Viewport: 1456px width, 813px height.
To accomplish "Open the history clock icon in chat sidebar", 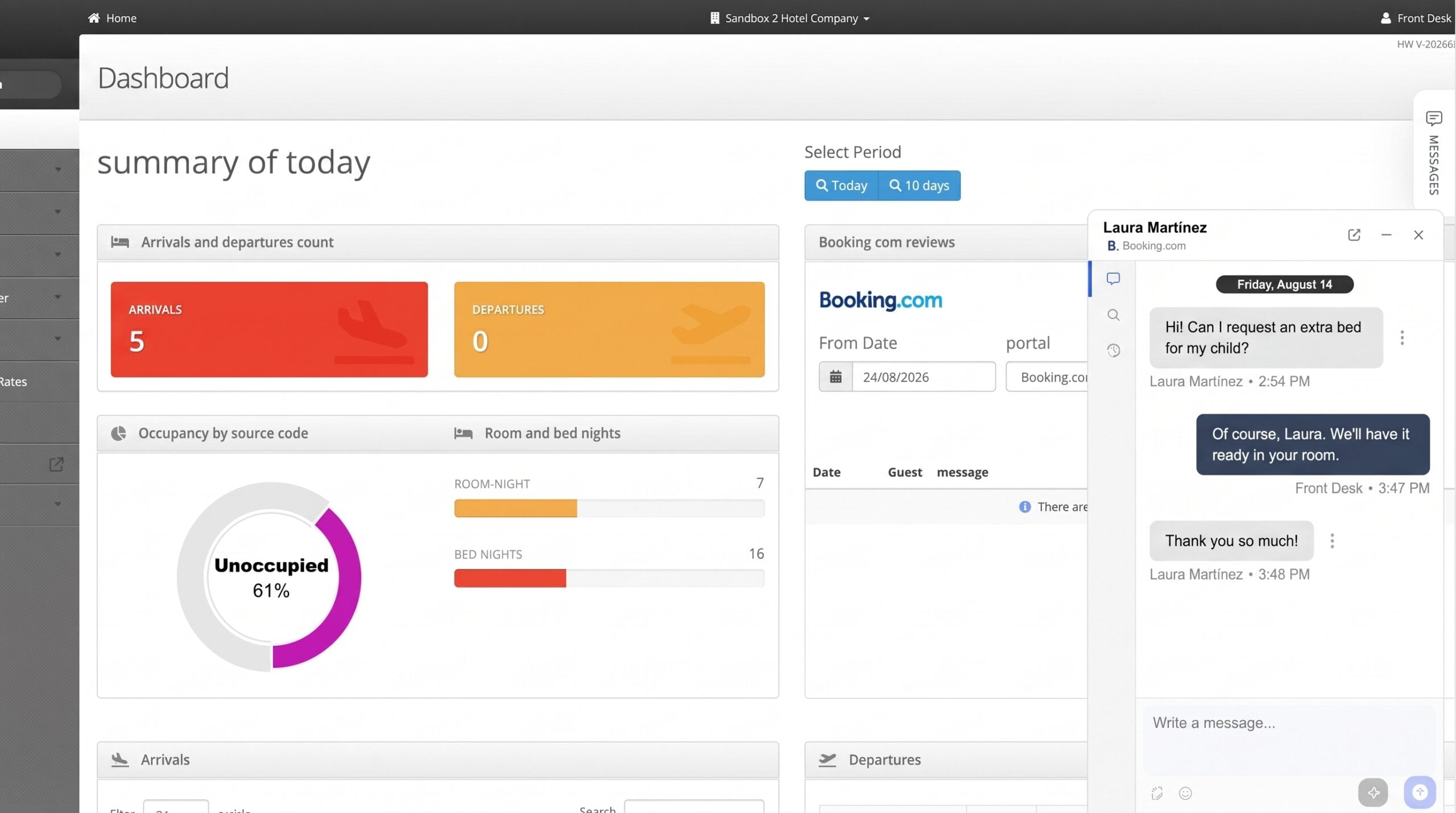I will click(x=1113, y=350).
